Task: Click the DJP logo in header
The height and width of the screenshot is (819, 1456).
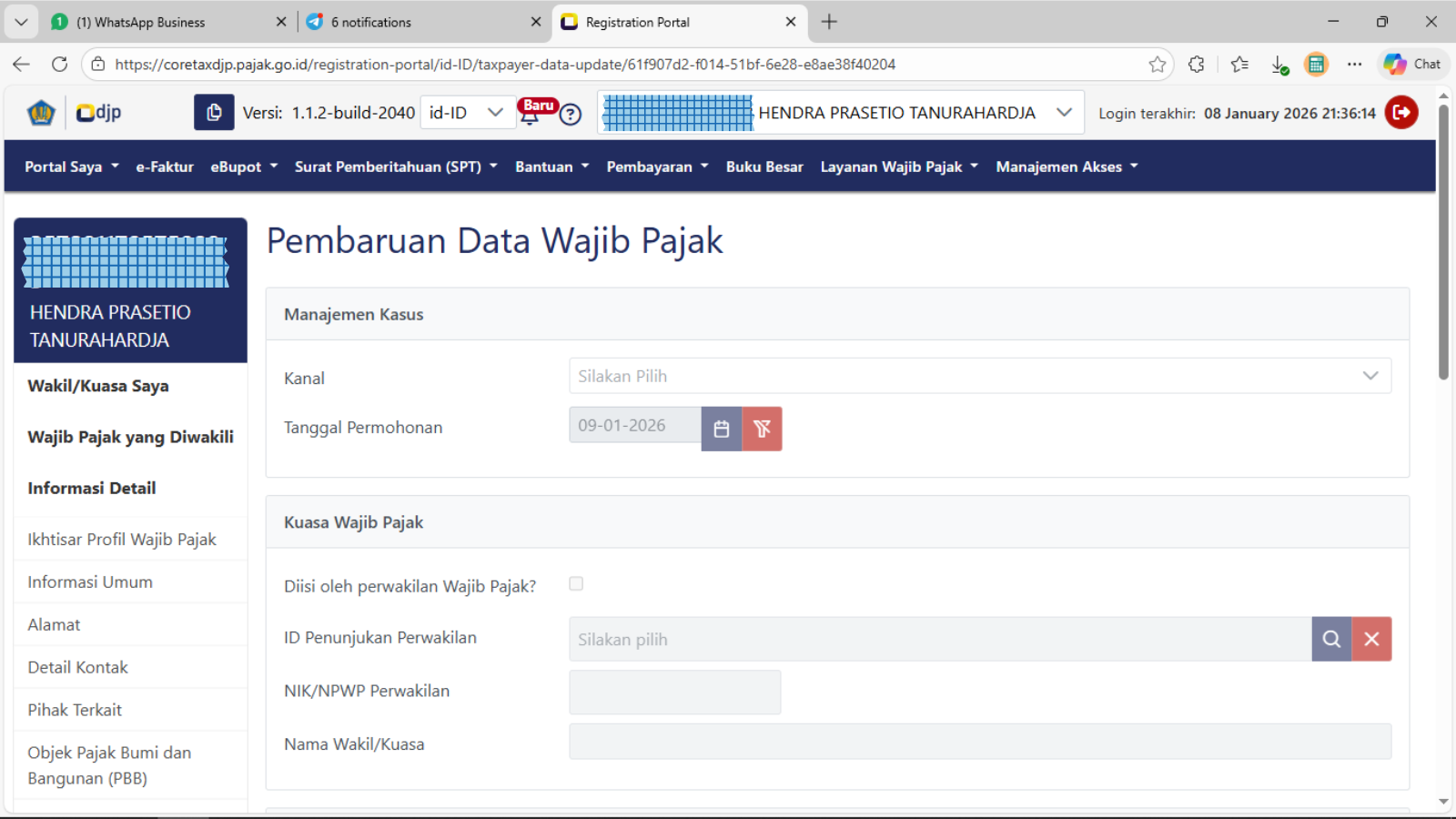Action: [x=98, y=113]
